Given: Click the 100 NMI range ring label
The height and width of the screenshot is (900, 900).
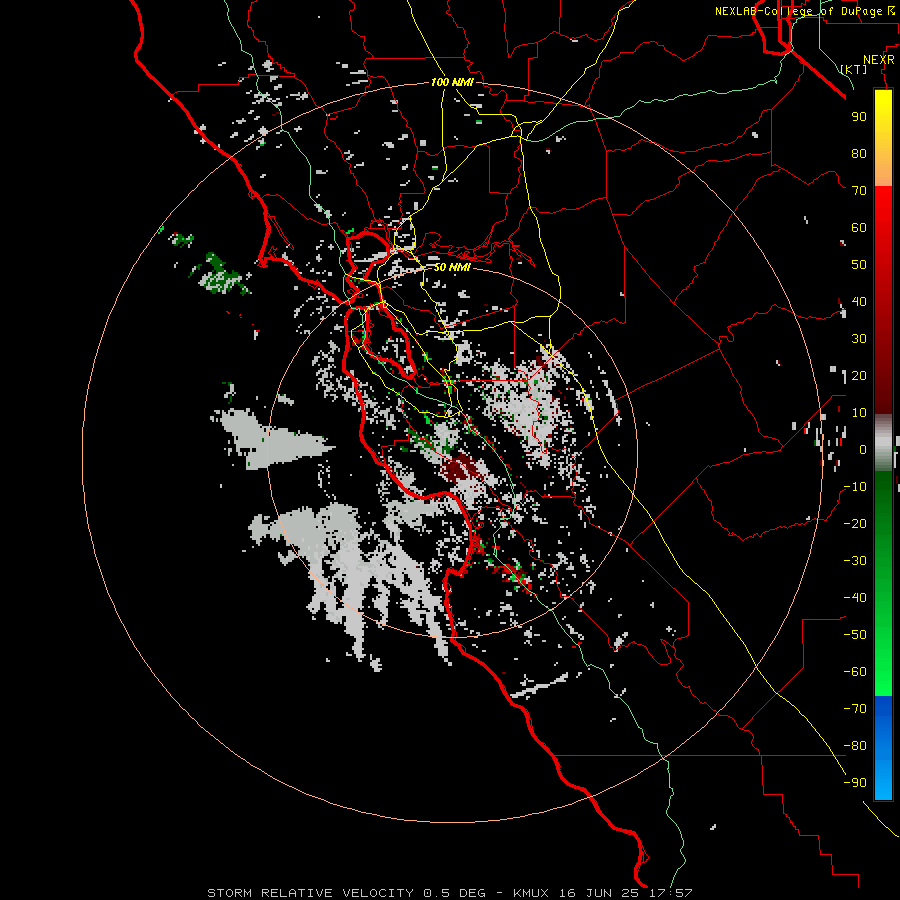Looking at the screenshot, I should pos(452,83).
